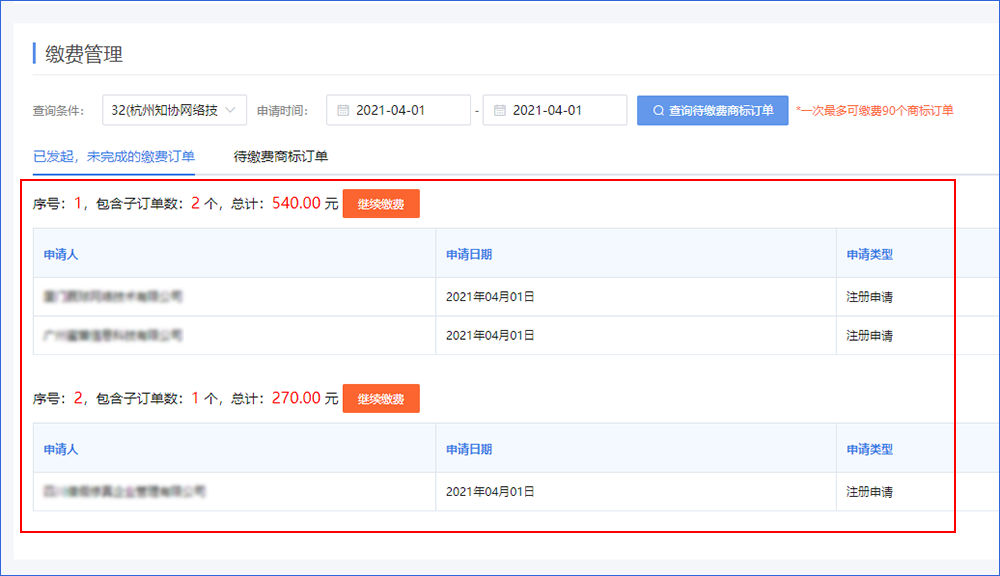Click 继续缴费 for order number 1
Viewport: 1000px width, 576px height.
(381, 204)
